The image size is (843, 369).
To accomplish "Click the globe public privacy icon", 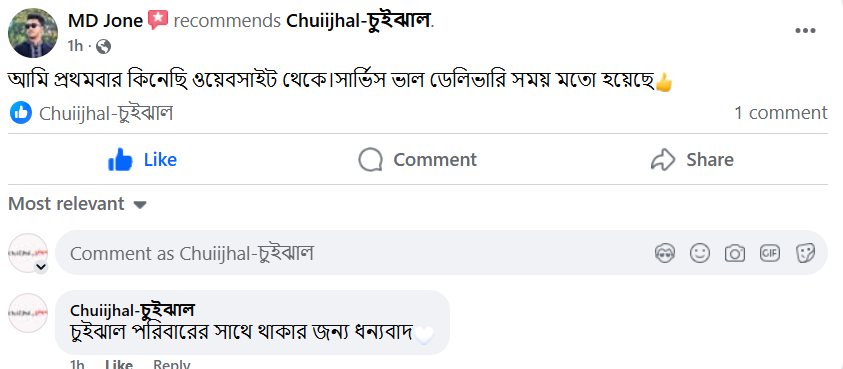I will point(103,47).
